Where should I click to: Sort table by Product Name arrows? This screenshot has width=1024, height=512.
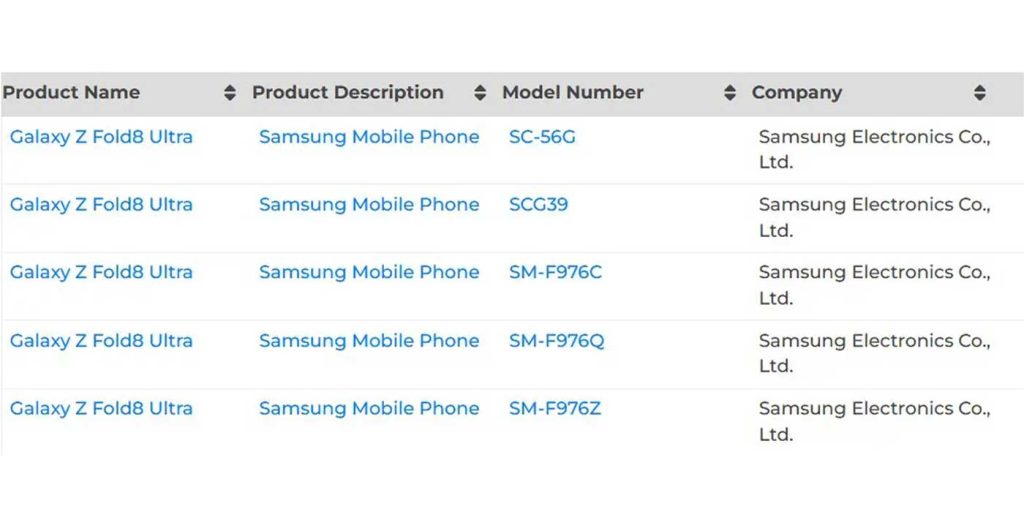click(x=230, y=93)
